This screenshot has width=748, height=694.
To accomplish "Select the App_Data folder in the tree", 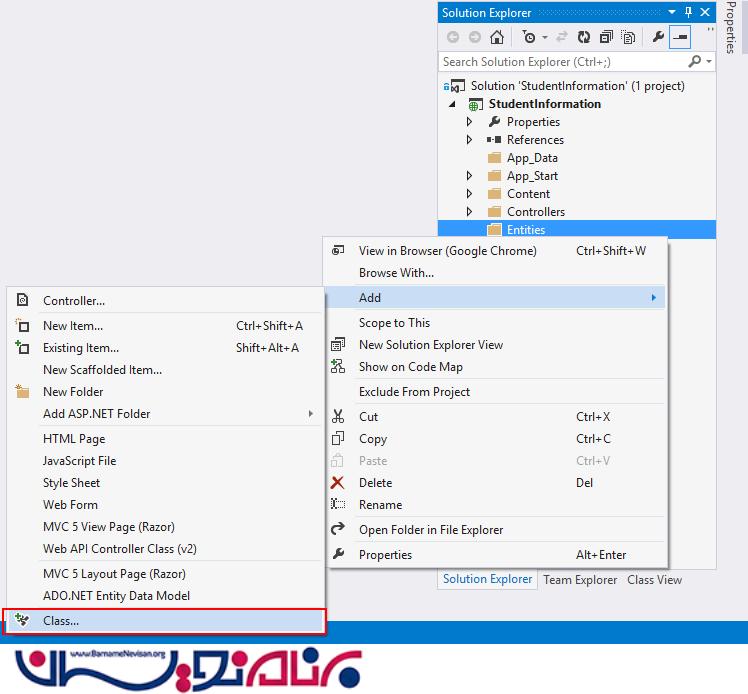I will [x=531, y=158].
